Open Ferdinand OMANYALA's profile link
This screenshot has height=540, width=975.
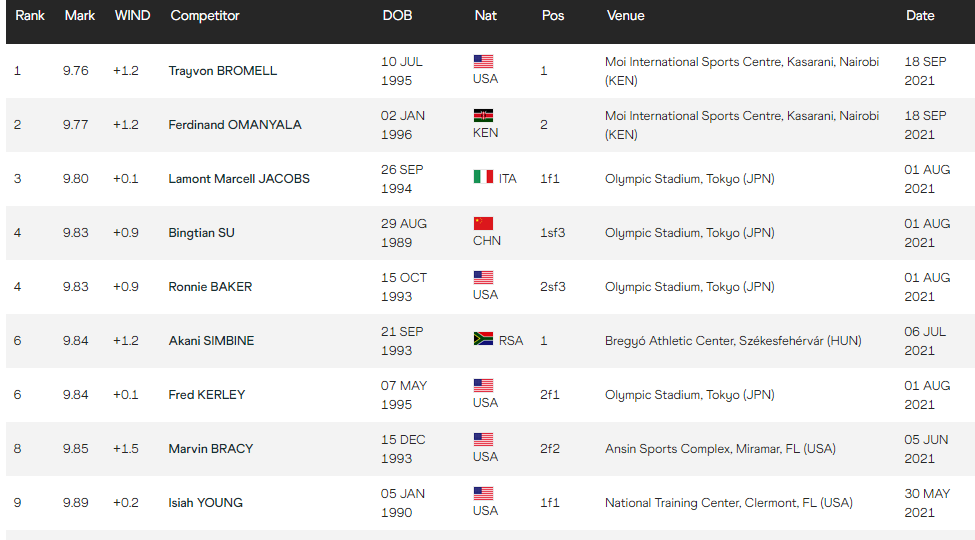coord(234,125)
